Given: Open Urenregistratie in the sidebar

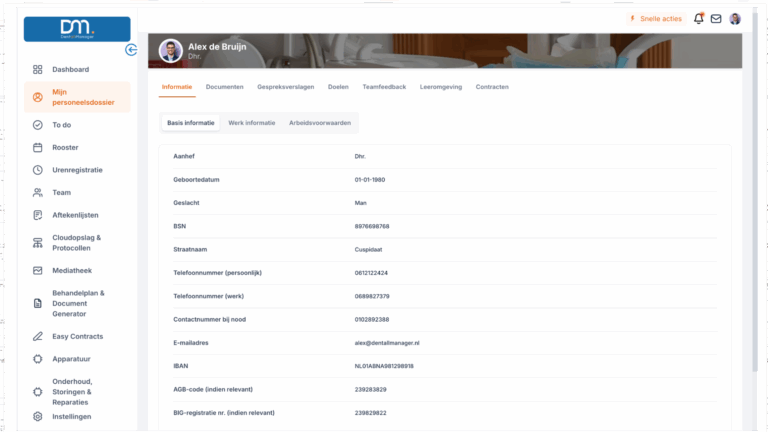Looking at the screenshot, I should 77,170.
